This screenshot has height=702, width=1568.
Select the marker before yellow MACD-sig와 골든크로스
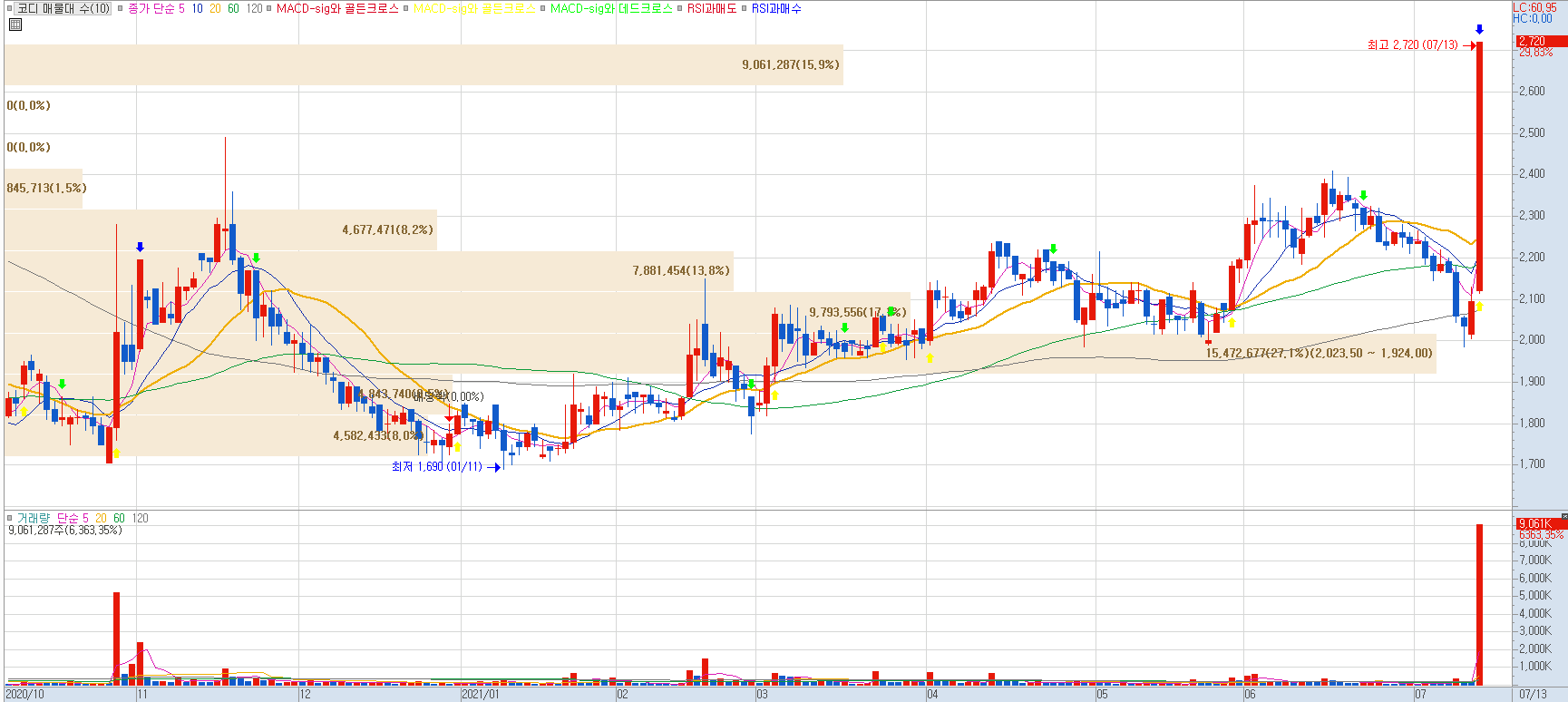[406, 9]
